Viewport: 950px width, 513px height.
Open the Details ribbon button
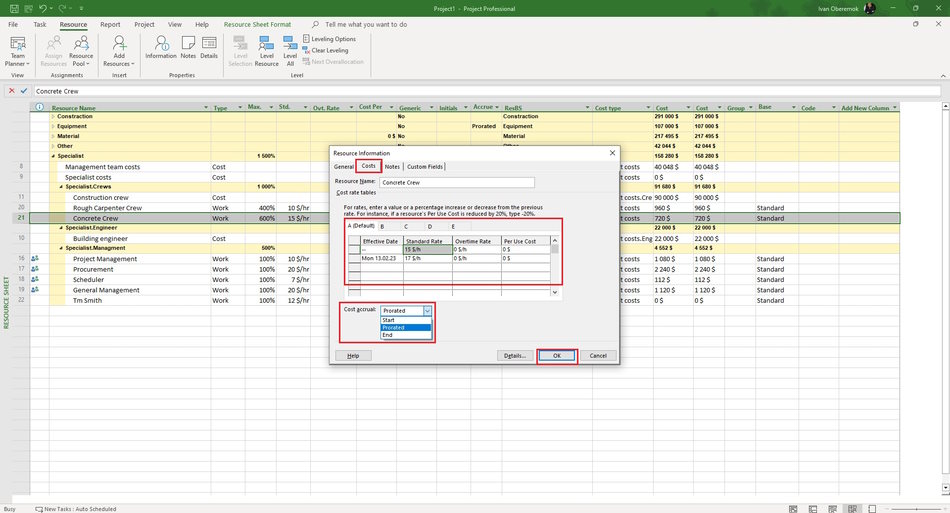coord(209,47)
